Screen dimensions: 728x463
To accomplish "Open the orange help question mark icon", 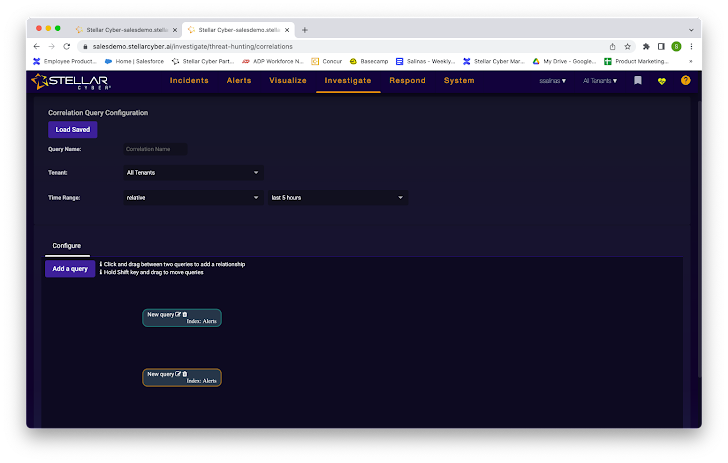I will (x=685, y=80).
